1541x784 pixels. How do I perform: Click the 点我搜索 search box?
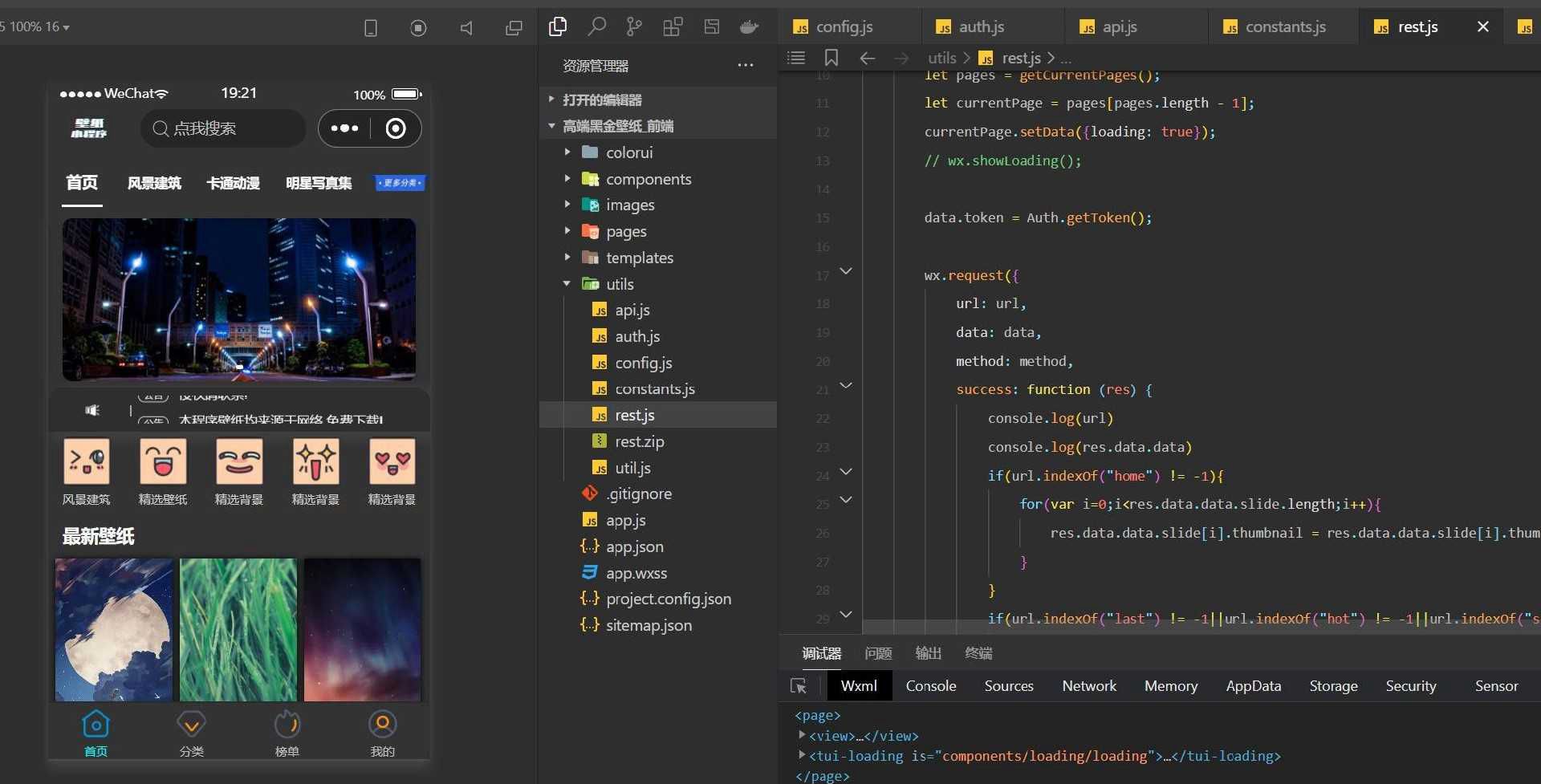pyautogui.click(x=223, y=128)
